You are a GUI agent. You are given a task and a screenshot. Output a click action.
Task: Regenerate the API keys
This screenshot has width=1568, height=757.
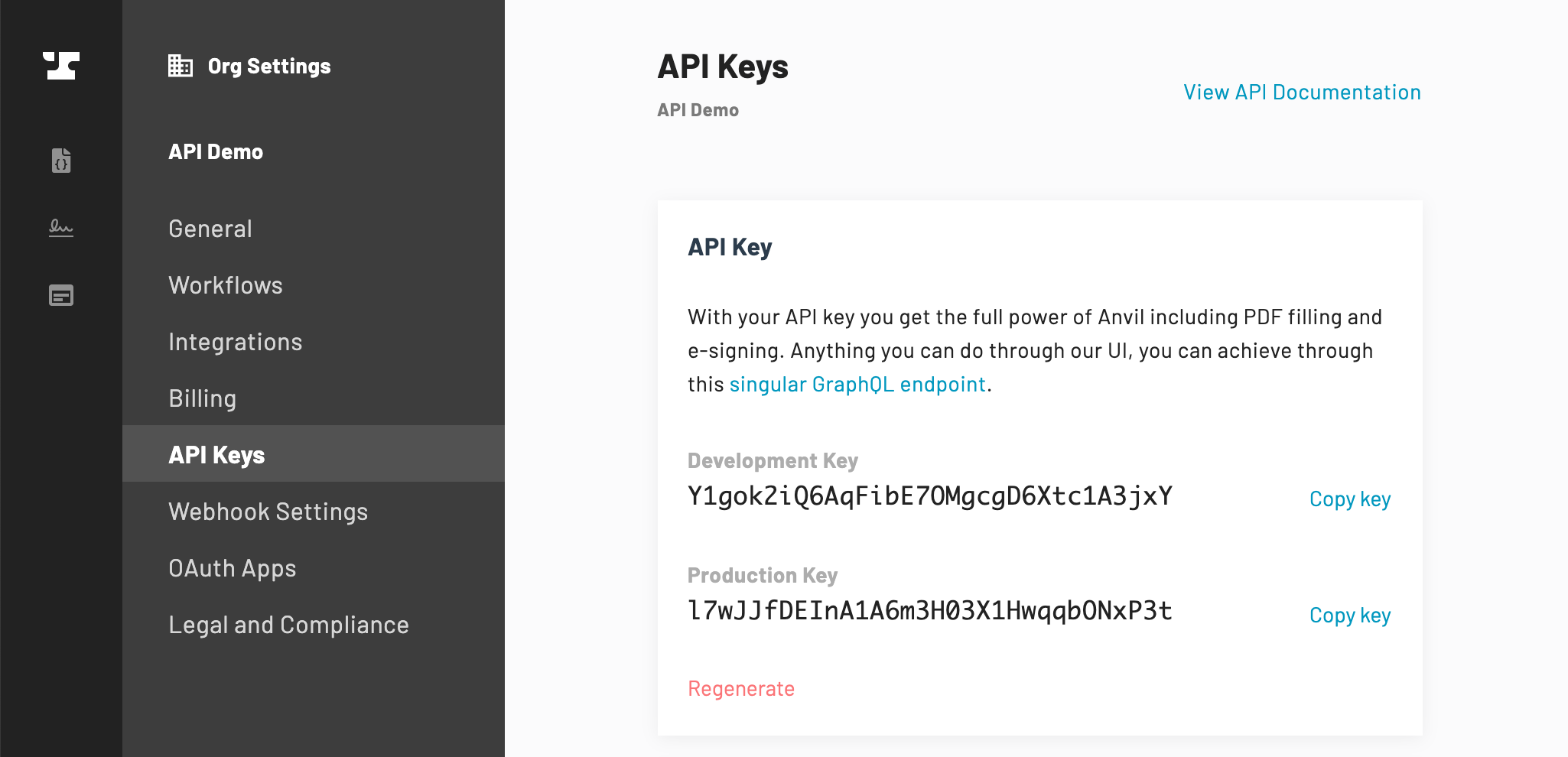741,689
